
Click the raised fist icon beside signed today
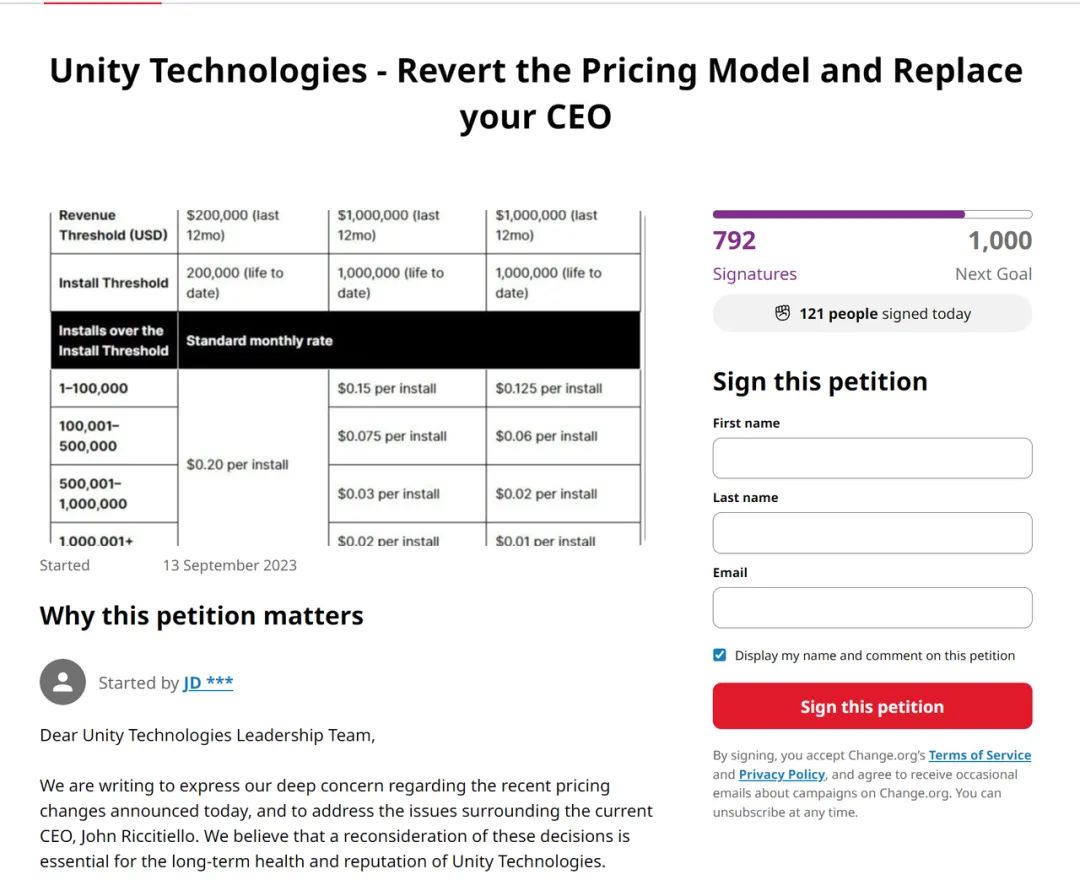[783, 314]
